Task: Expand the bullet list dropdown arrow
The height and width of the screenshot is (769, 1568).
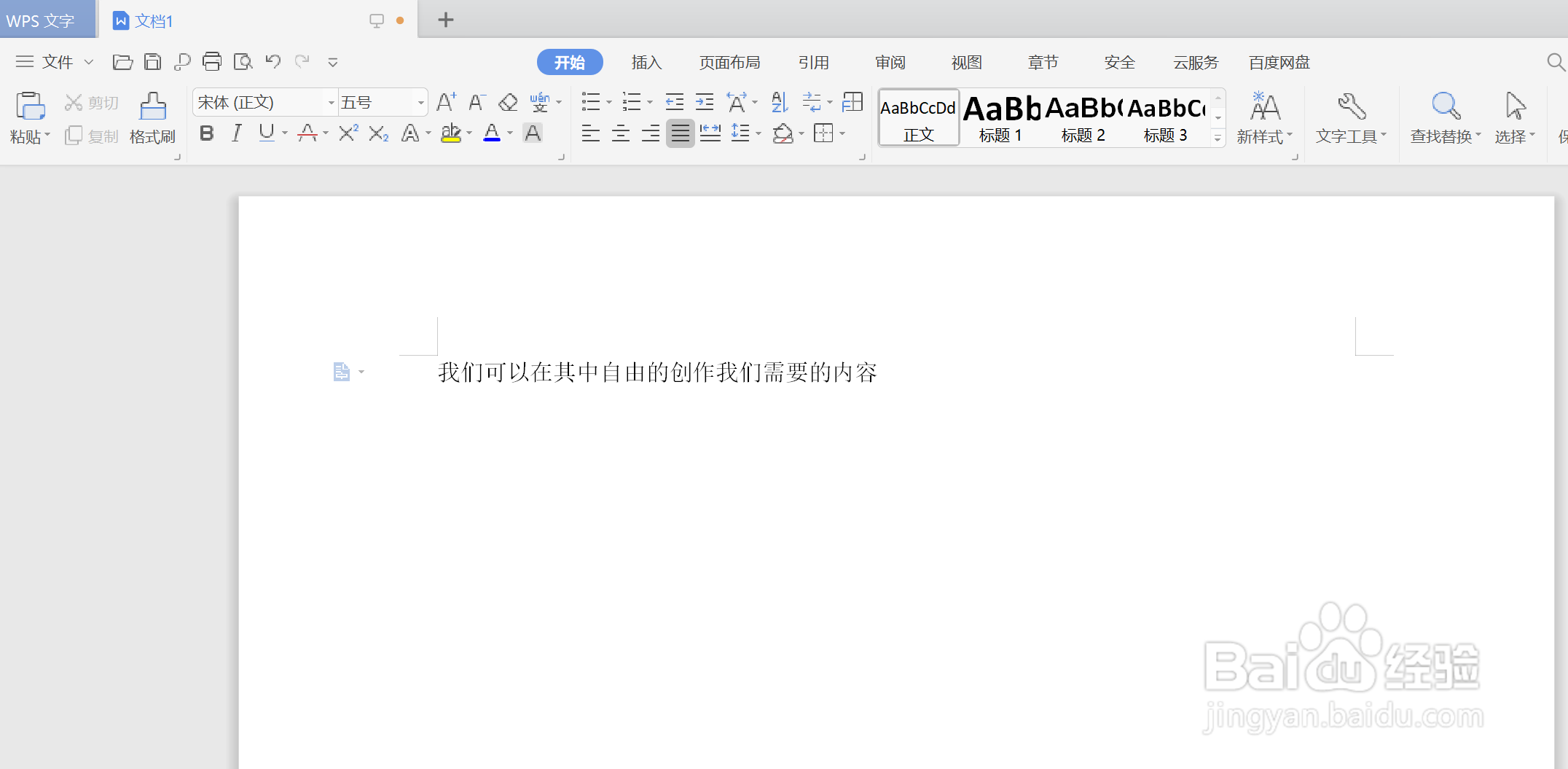Action: pyautogui.click(x=609, y=103)
